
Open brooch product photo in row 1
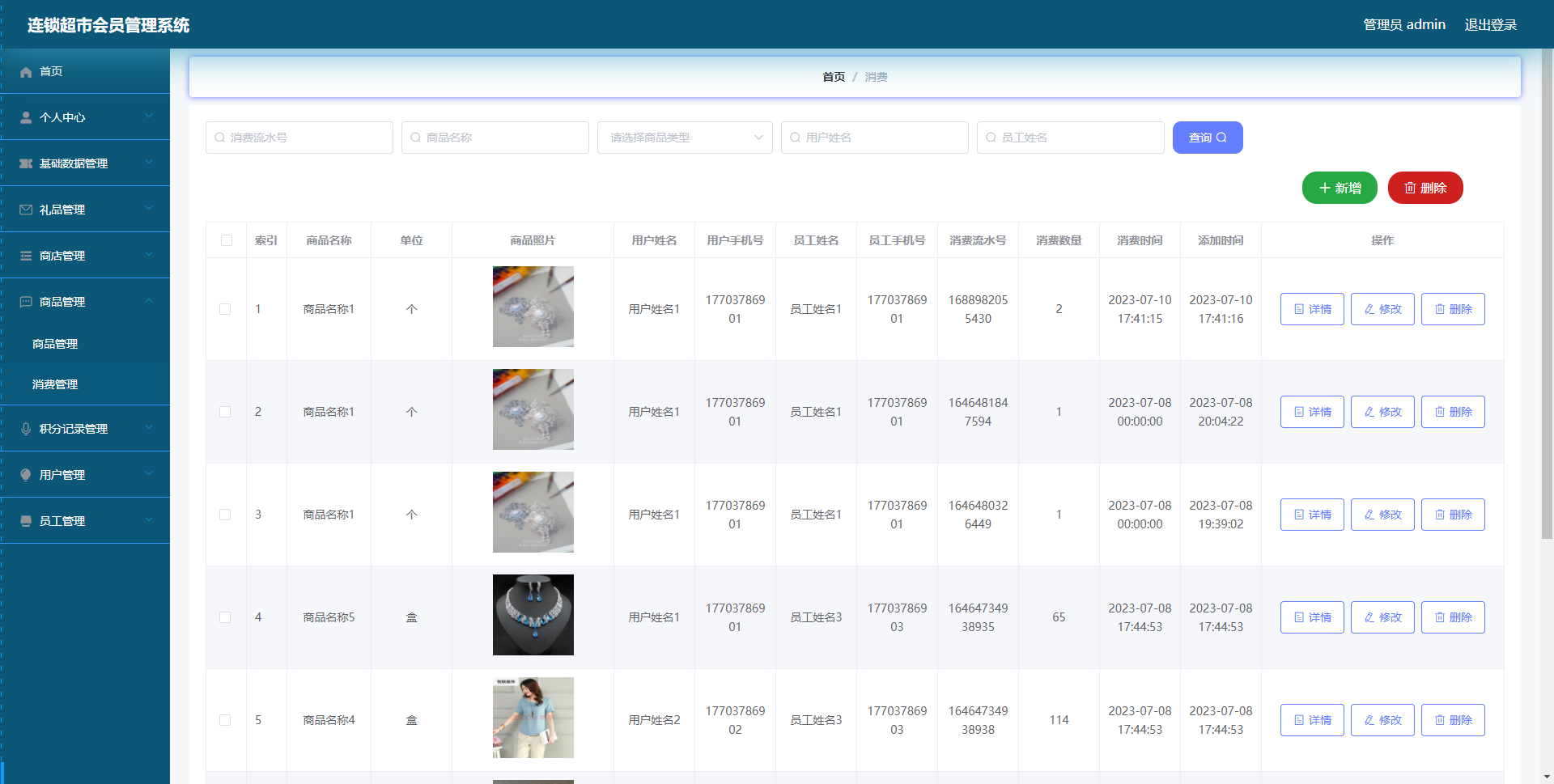pyautogui.click(x=533, y=307)
